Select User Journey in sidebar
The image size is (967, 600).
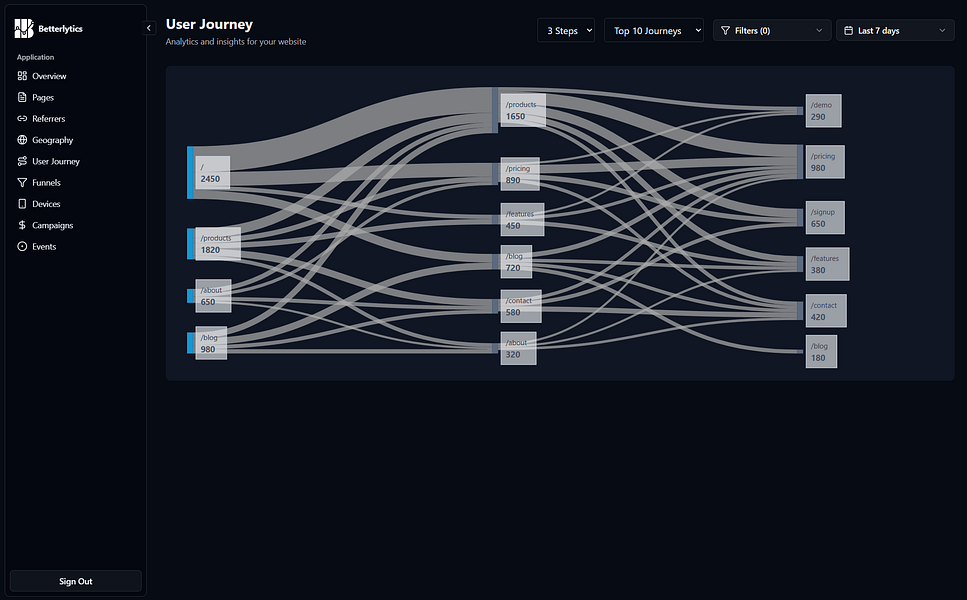75,161
